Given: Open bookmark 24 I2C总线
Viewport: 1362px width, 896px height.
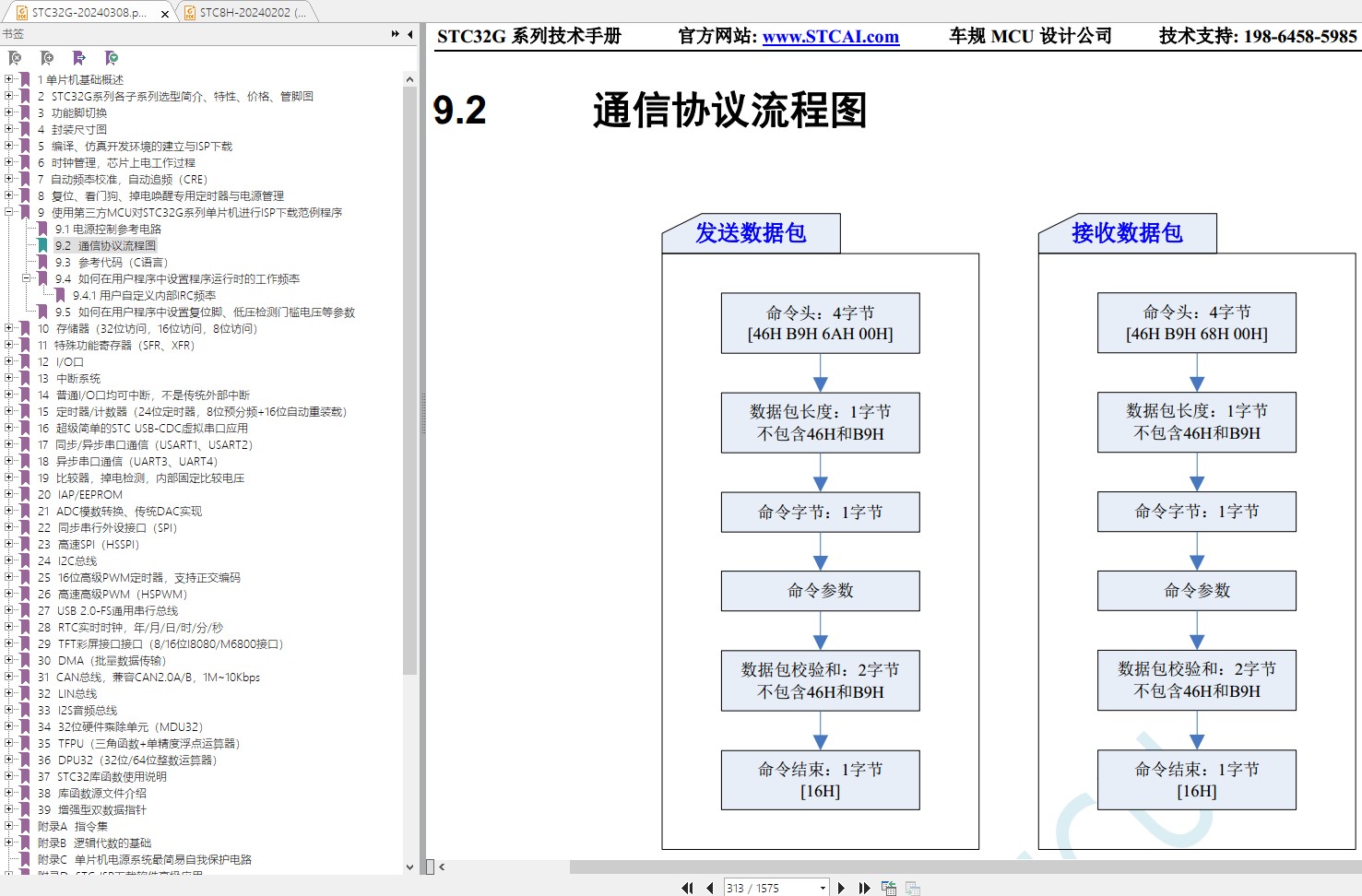Looking at the screenshot, I should click(67, 560).
